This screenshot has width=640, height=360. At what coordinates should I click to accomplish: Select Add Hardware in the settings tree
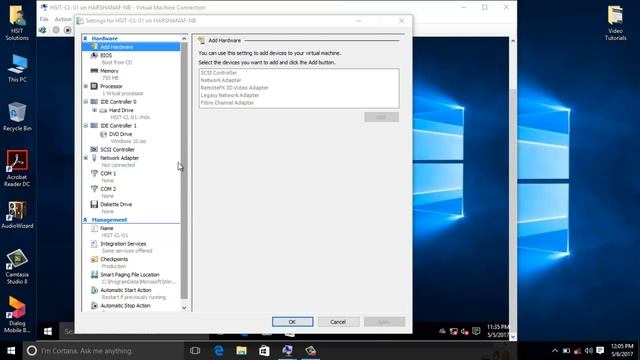click(x=131, y=47)
